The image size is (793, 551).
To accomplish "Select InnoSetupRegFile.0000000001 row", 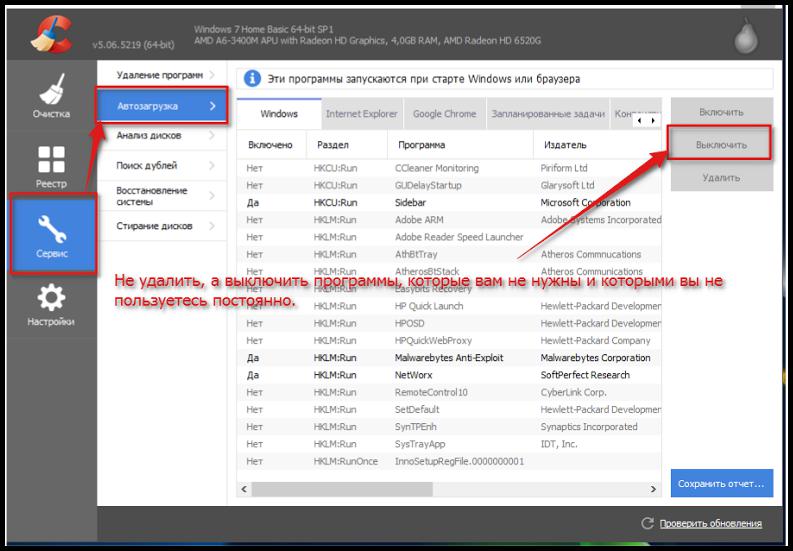I will (449, 461).
